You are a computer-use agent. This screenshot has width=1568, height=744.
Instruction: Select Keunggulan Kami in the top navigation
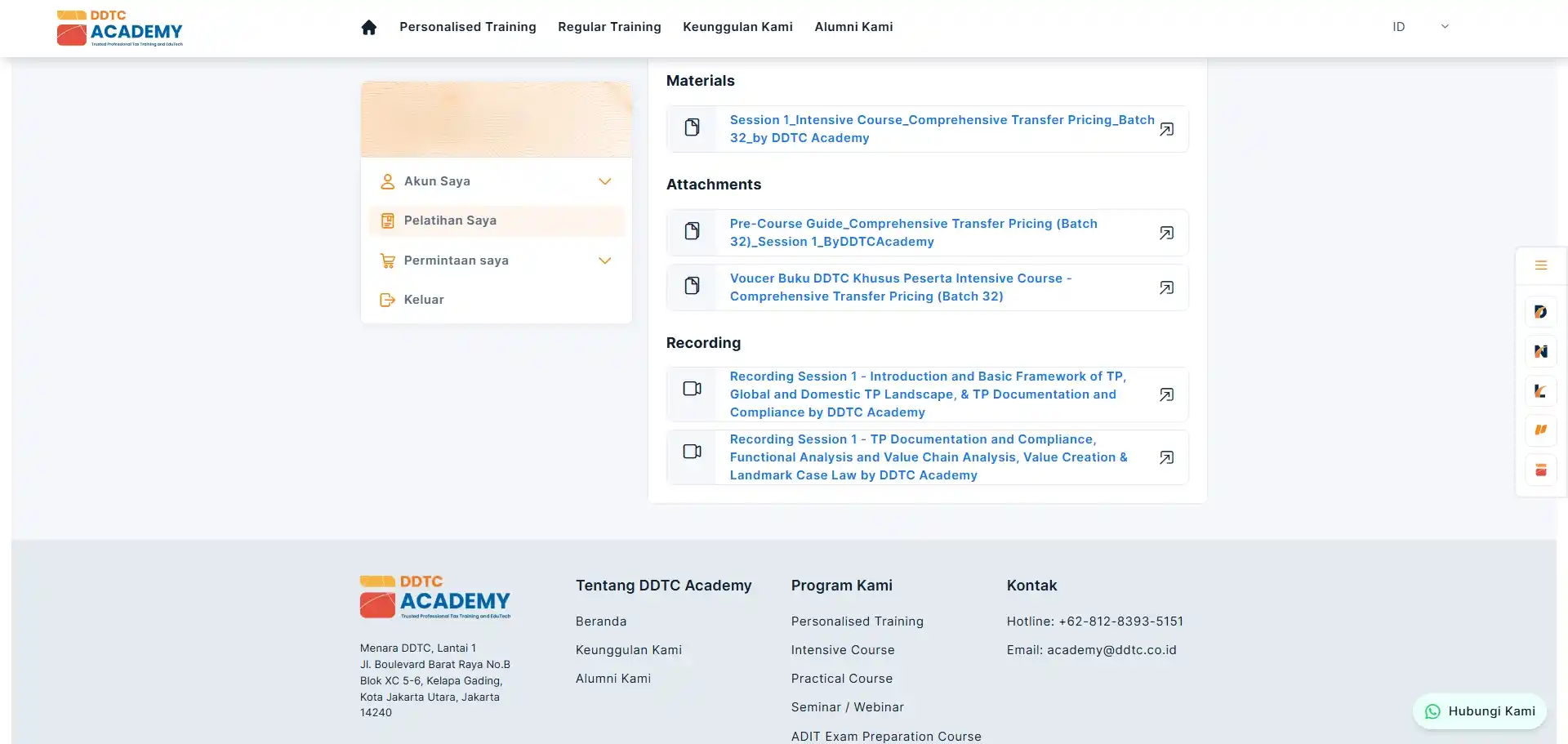tap(737, 27)
